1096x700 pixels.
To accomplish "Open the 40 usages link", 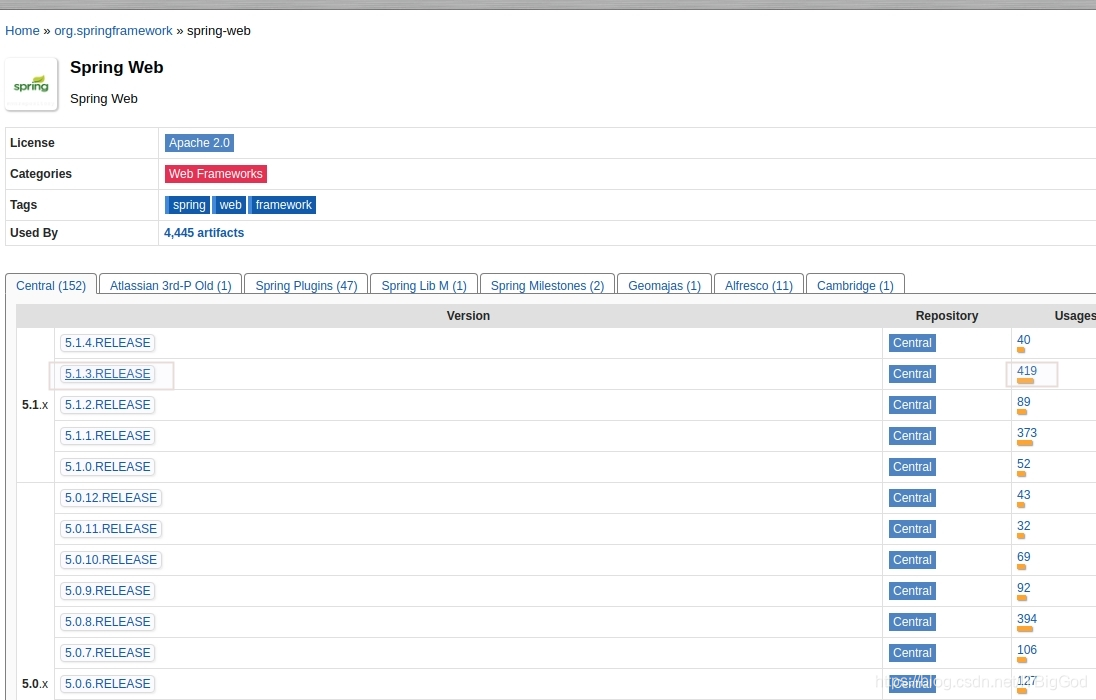I will tap(1023, 340).
